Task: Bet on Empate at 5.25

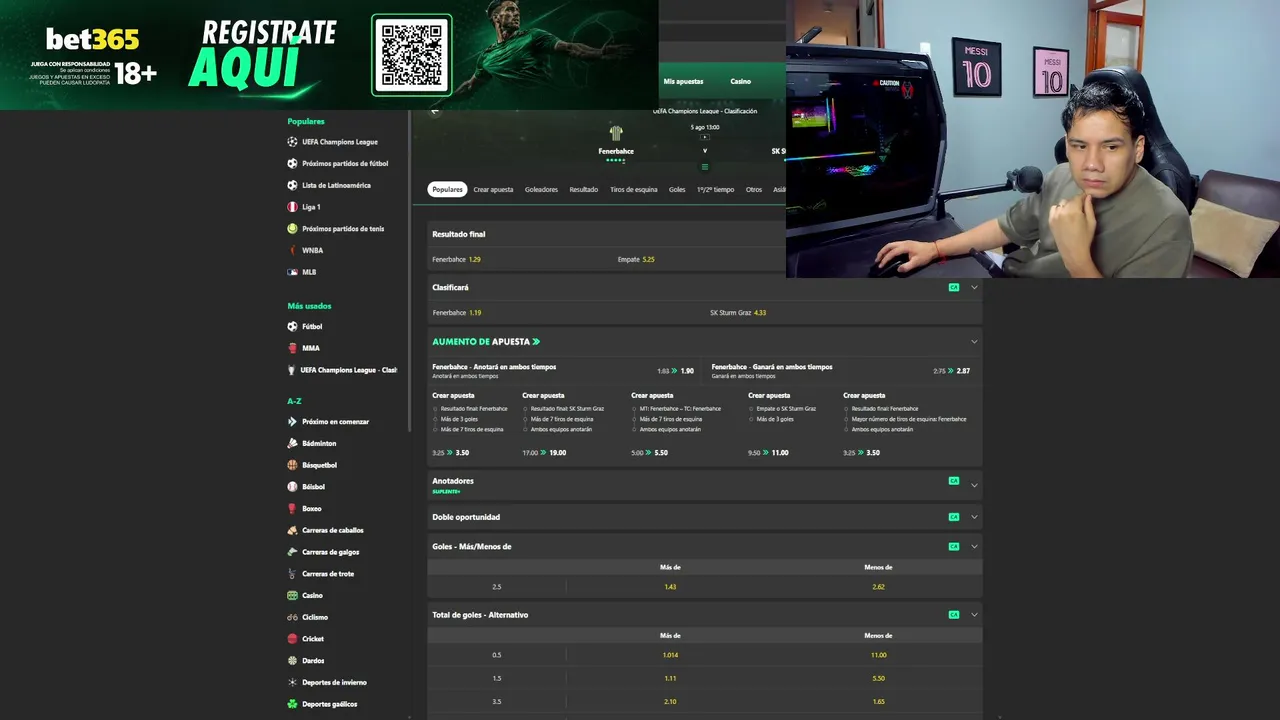Action: click(x=636, y=259)
